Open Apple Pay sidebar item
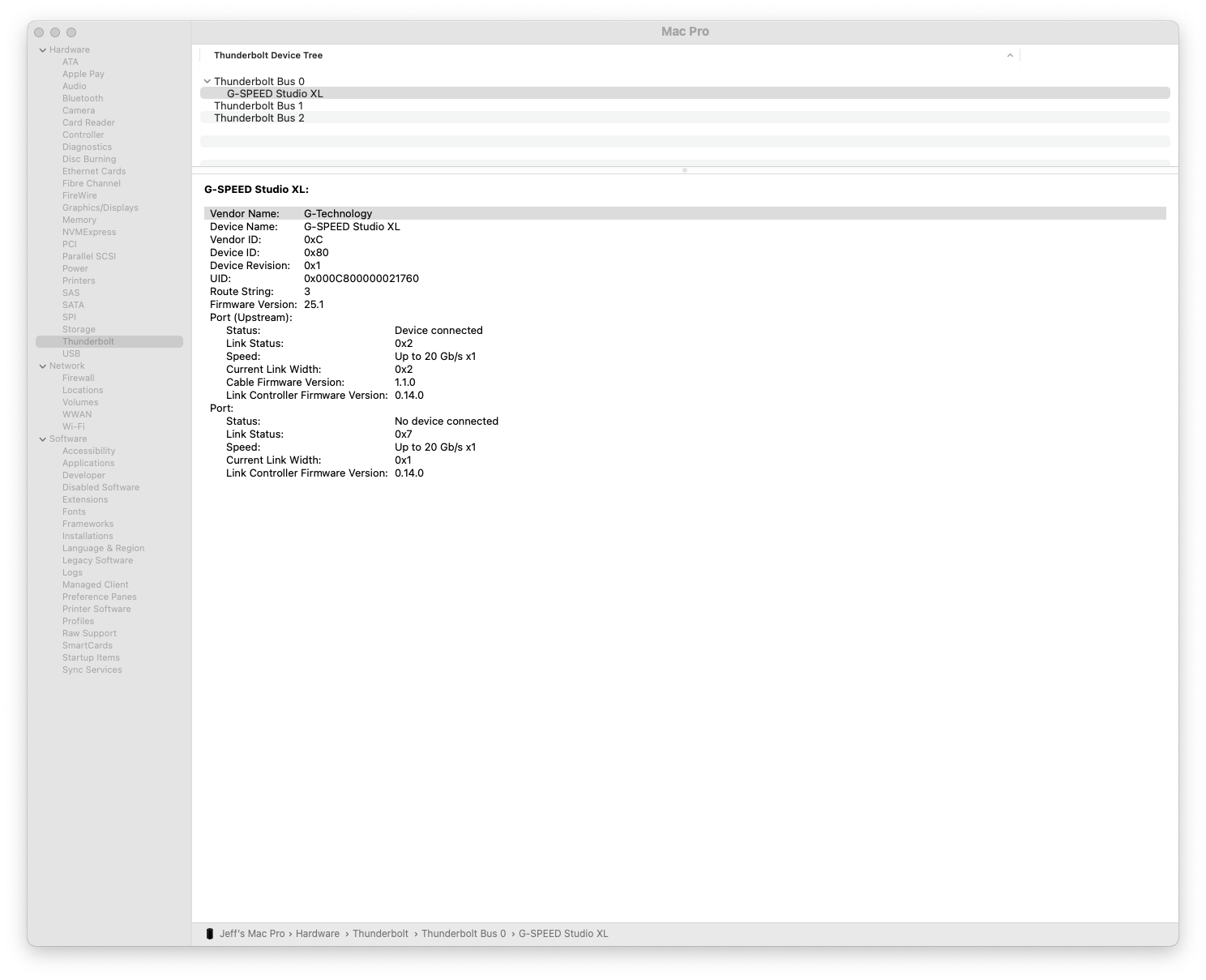This screenshot has height=980, width=1206. point(83,74)
